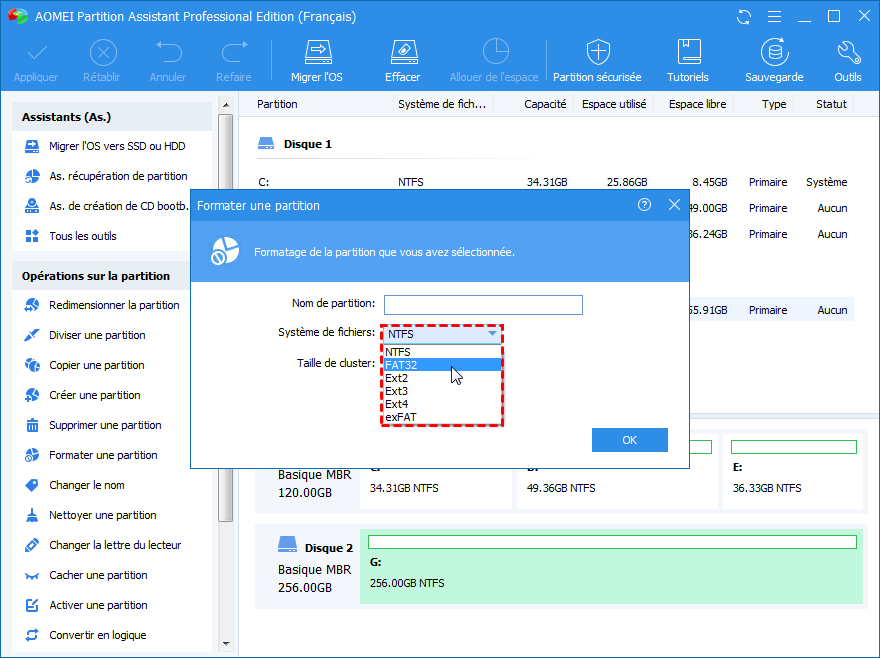
Task: Open Tous les outils
Action: pyautogui.click(x=71, y=236)
